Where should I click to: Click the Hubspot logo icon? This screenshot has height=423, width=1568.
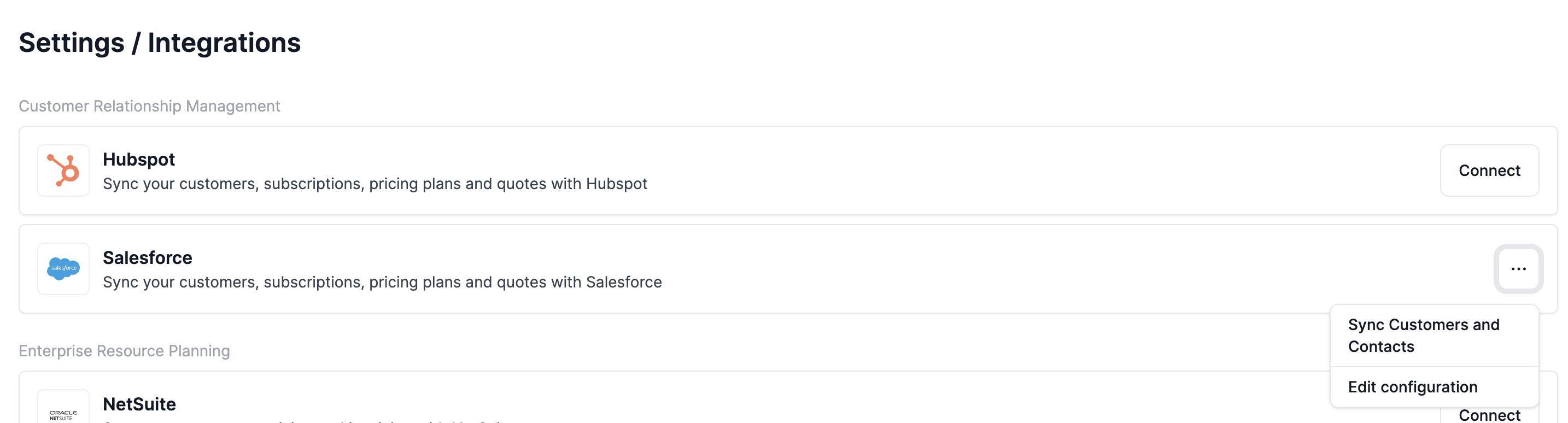tap(63, 171)
